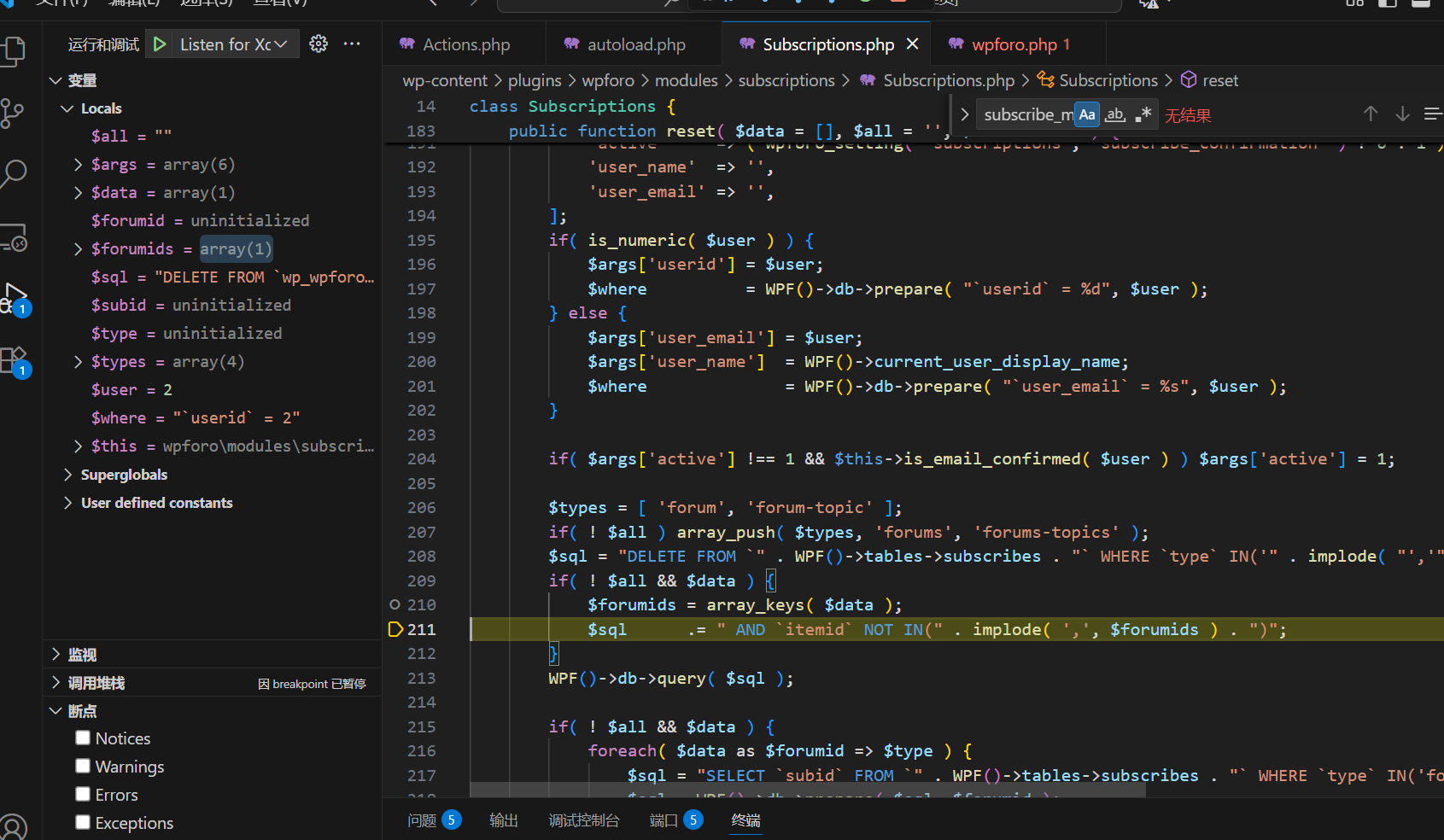Click modules in breadcrumb path
The height and width of the screenshot is (840, 1444).
(x=687, y=80)
